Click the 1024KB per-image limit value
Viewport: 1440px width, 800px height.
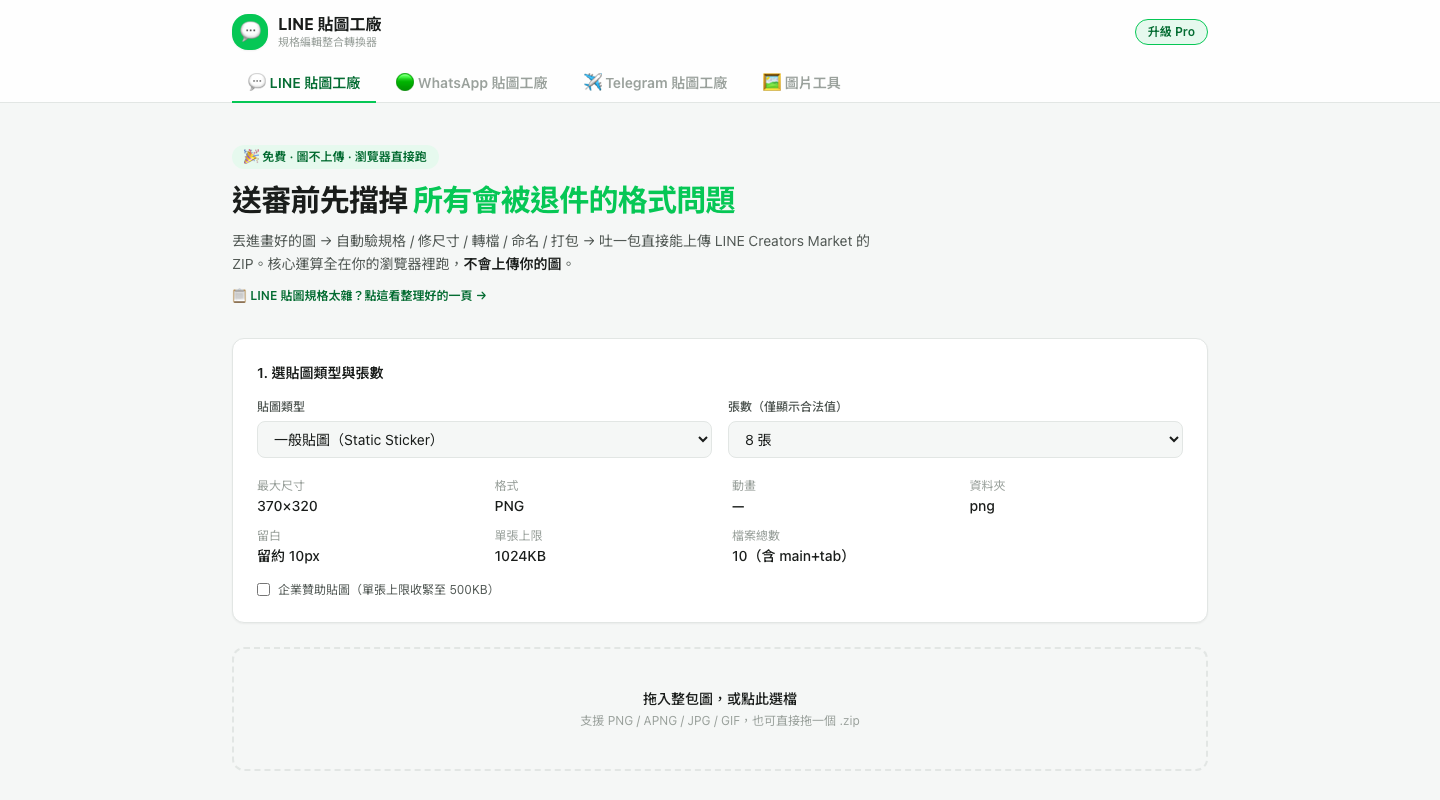pyautogui.click(x=520, y=556)
